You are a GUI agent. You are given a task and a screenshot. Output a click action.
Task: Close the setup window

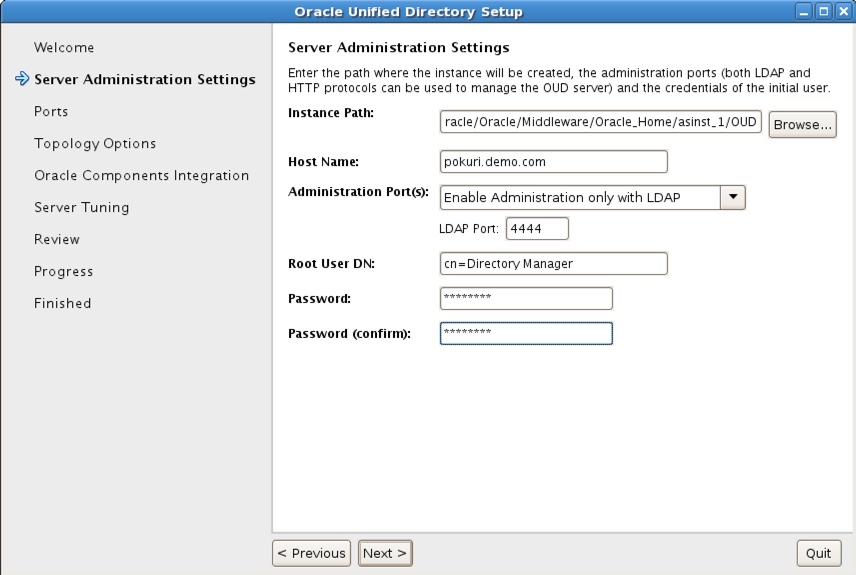[x=843, y=11]
